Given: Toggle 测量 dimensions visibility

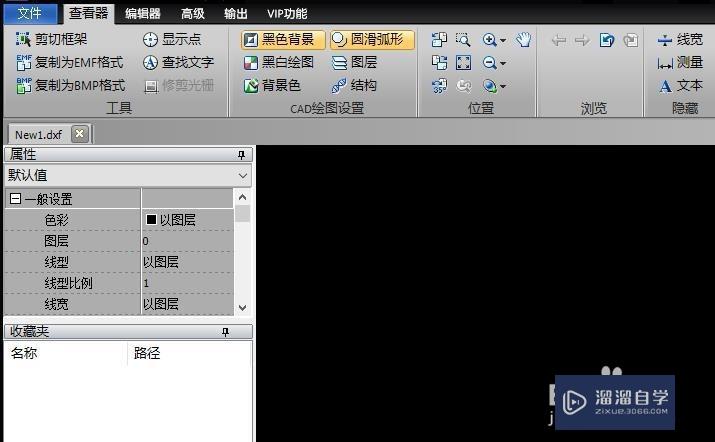Looking at the screenshot, I should (680, 62).
